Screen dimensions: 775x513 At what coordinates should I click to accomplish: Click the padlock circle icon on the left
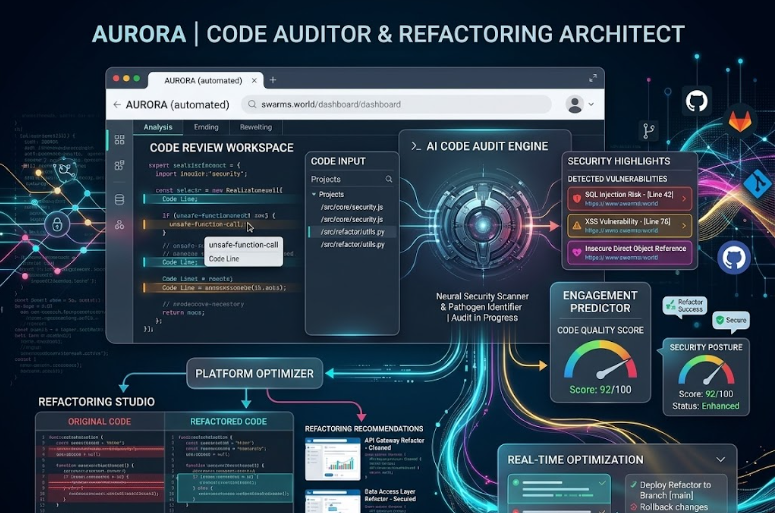click(x=57, y=224)
